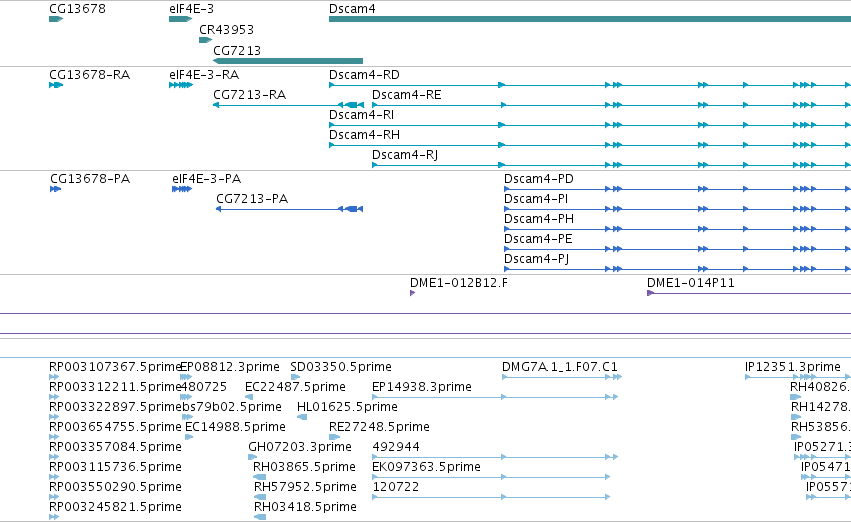Click the Dscam4-RH transcript label
Screen dimensions: 851x522
364,135
